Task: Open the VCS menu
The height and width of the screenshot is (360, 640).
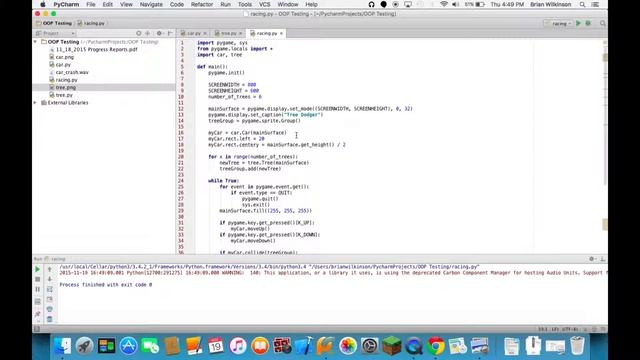Action: (264, 4)
